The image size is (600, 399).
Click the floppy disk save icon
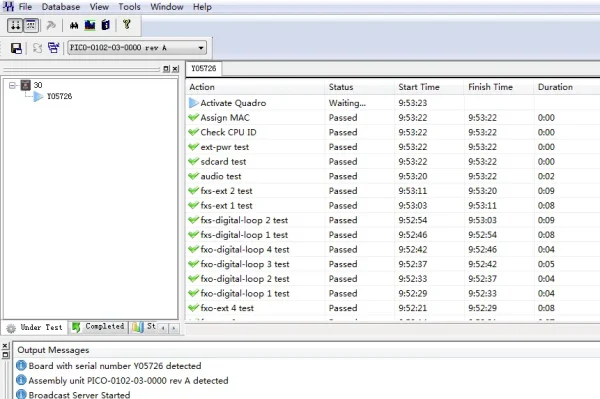pos(16,48)
